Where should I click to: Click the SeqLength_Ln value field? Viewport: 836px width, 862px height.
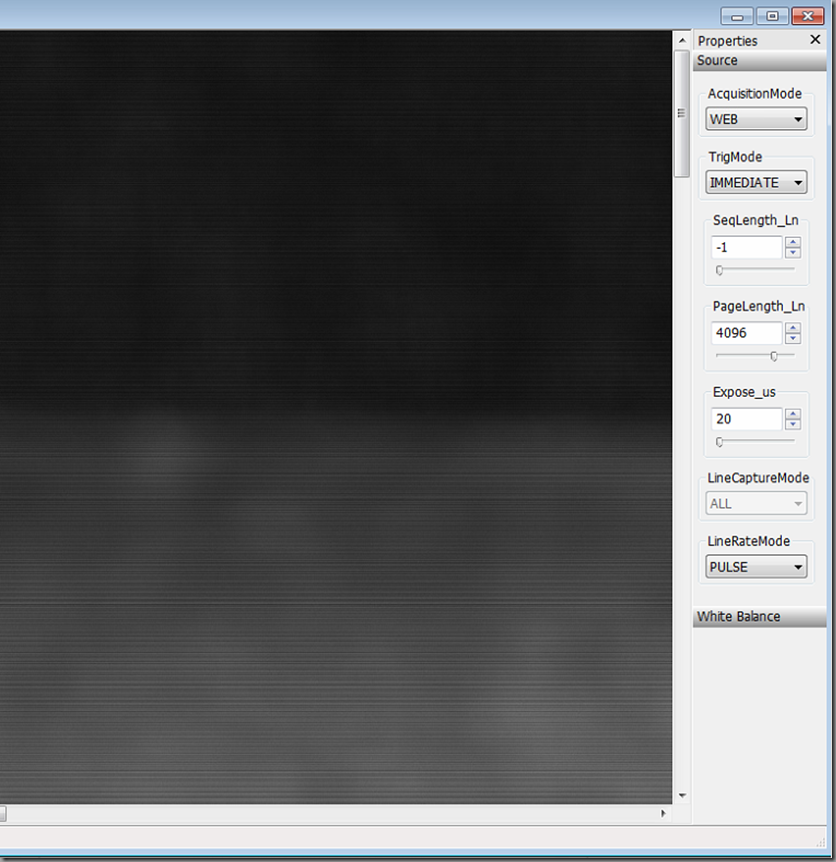click(x=746, y=247)
